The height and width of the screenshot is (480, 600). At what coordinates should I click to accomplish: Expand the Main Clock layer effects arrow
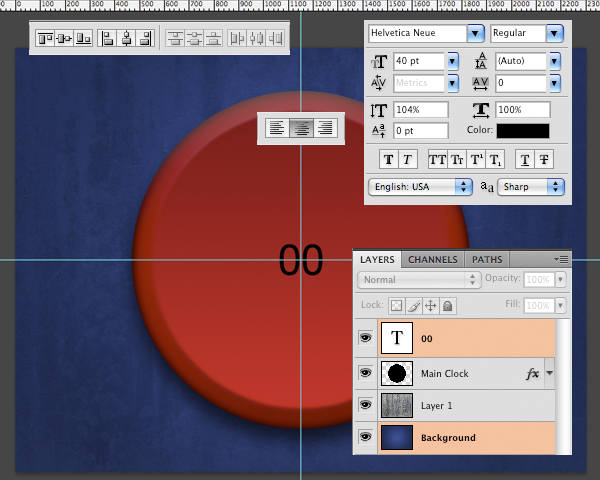pyautogui.click(x=549, y=373)
